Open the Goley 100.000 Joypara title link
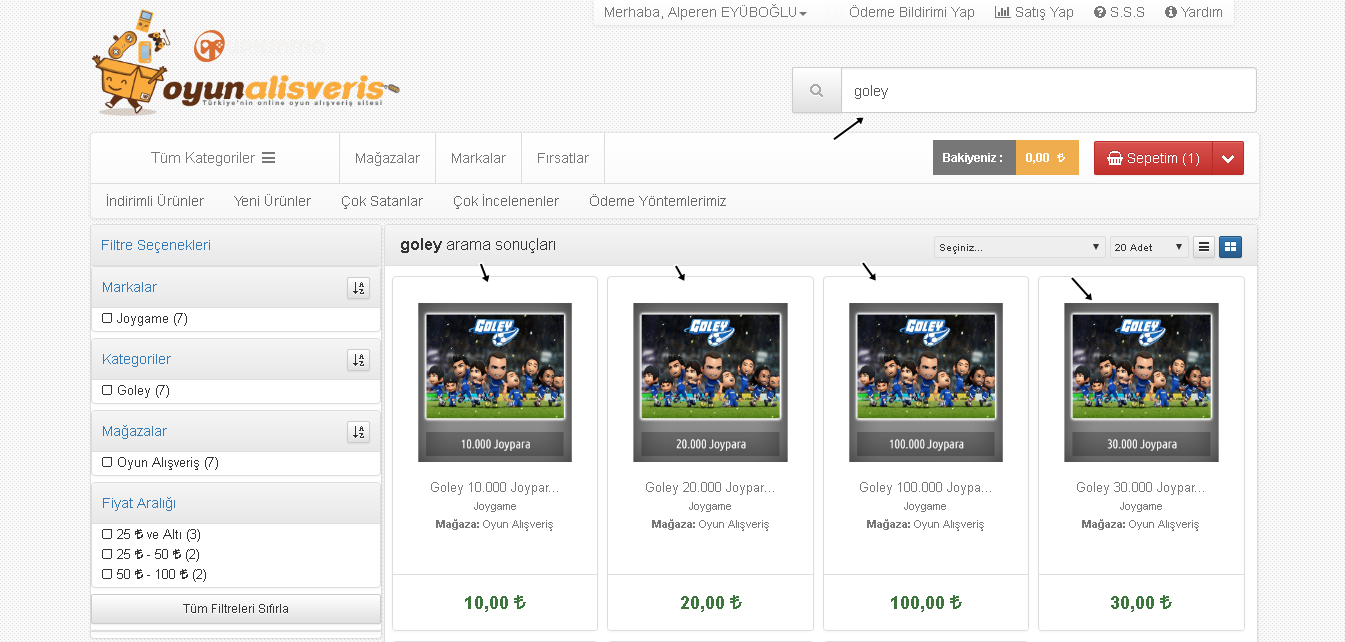The height and width of the screenshot is (642, 1345). 926,488
